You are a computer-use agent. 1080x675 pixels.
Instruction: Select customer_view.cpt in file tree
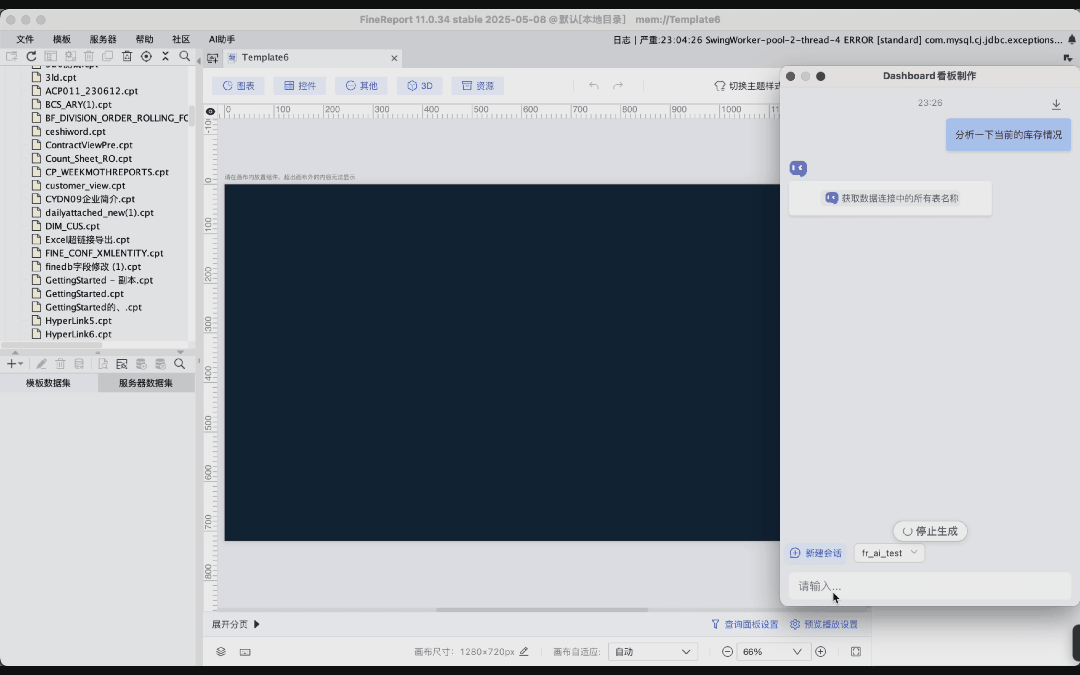click(x=85, y=185)
